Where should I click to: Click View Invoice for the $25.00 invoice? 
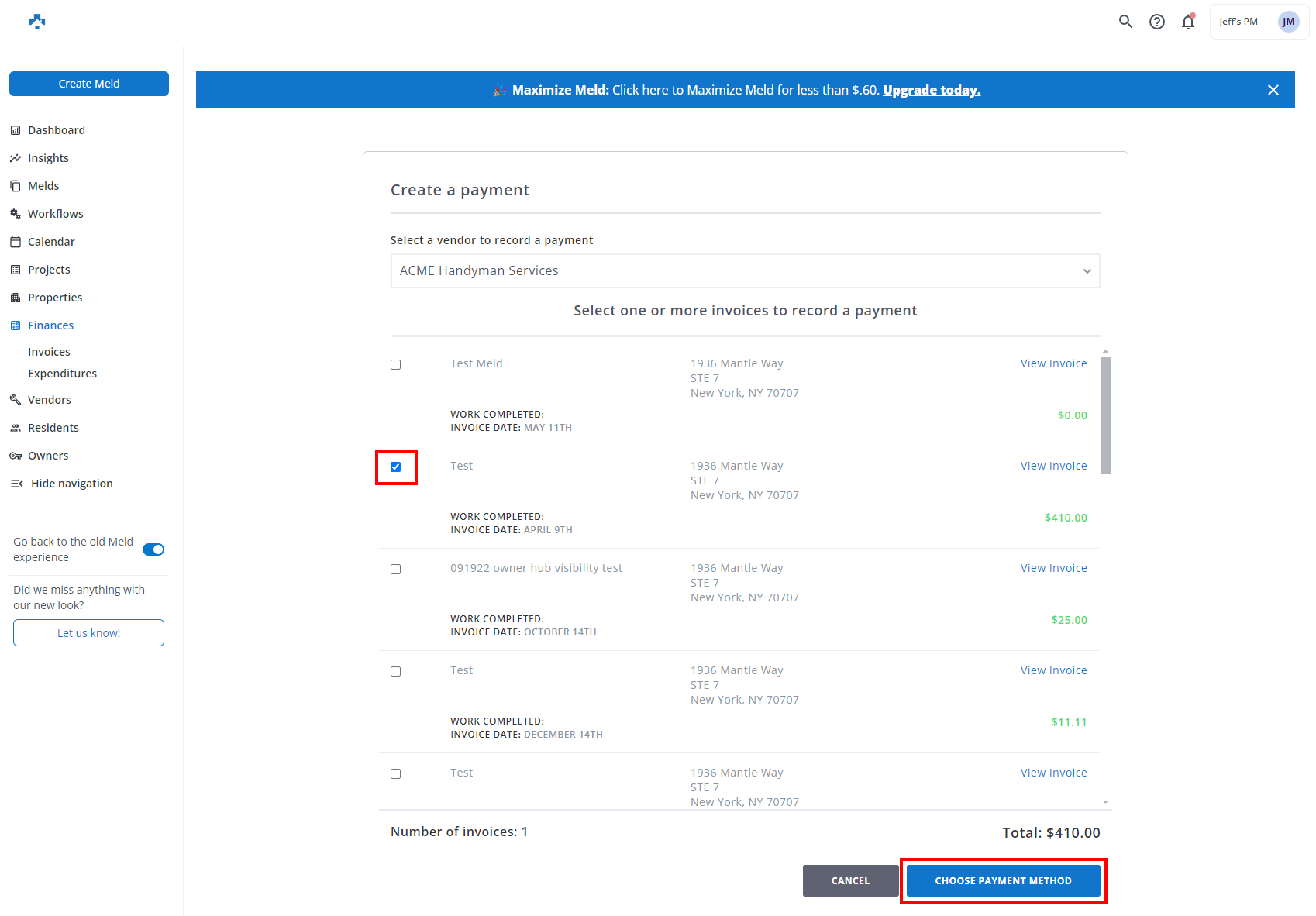pyautogui.click(x=1053, y=568)
